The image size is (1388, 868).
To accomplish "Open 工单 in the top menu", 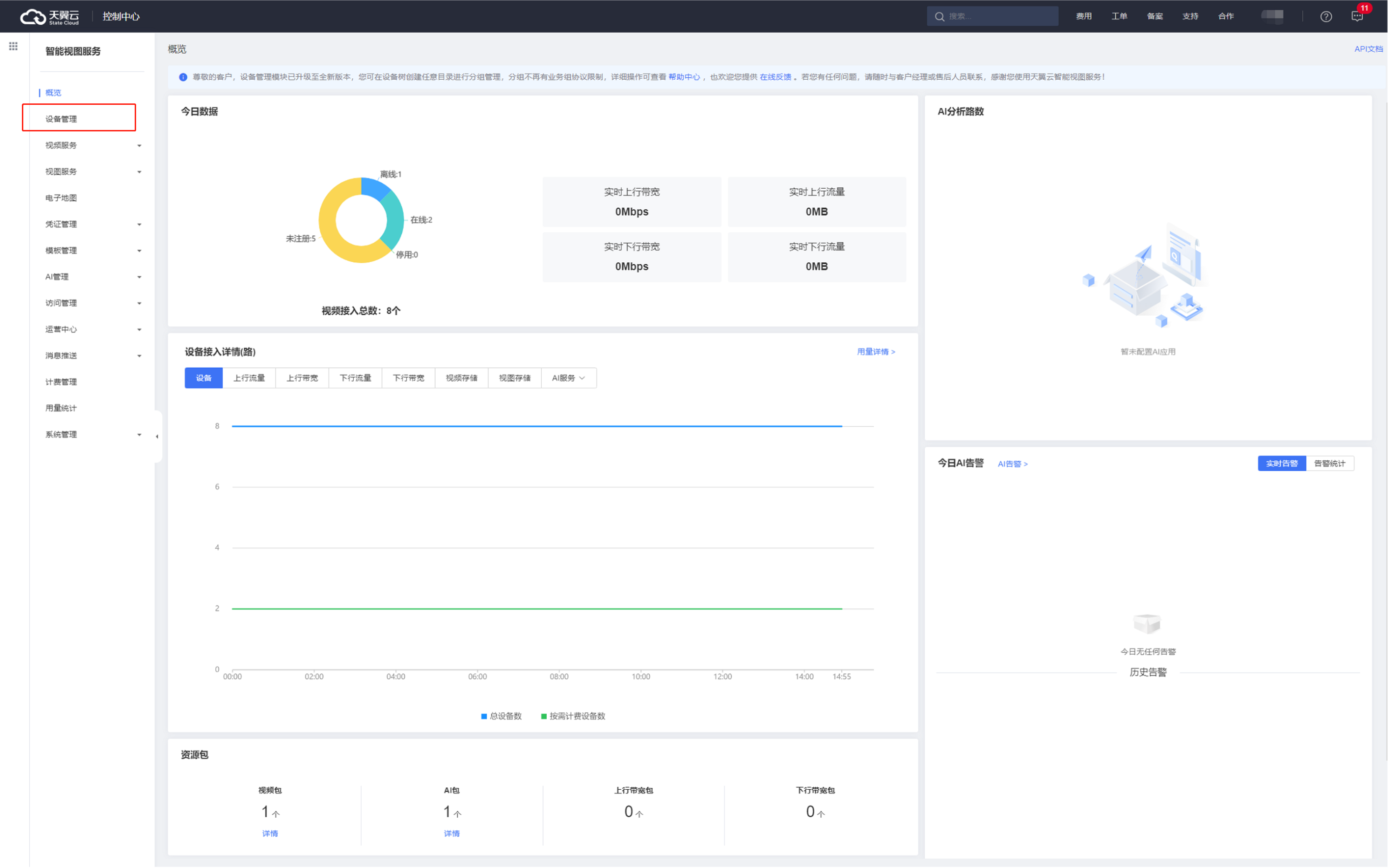I will point(1119,16).
